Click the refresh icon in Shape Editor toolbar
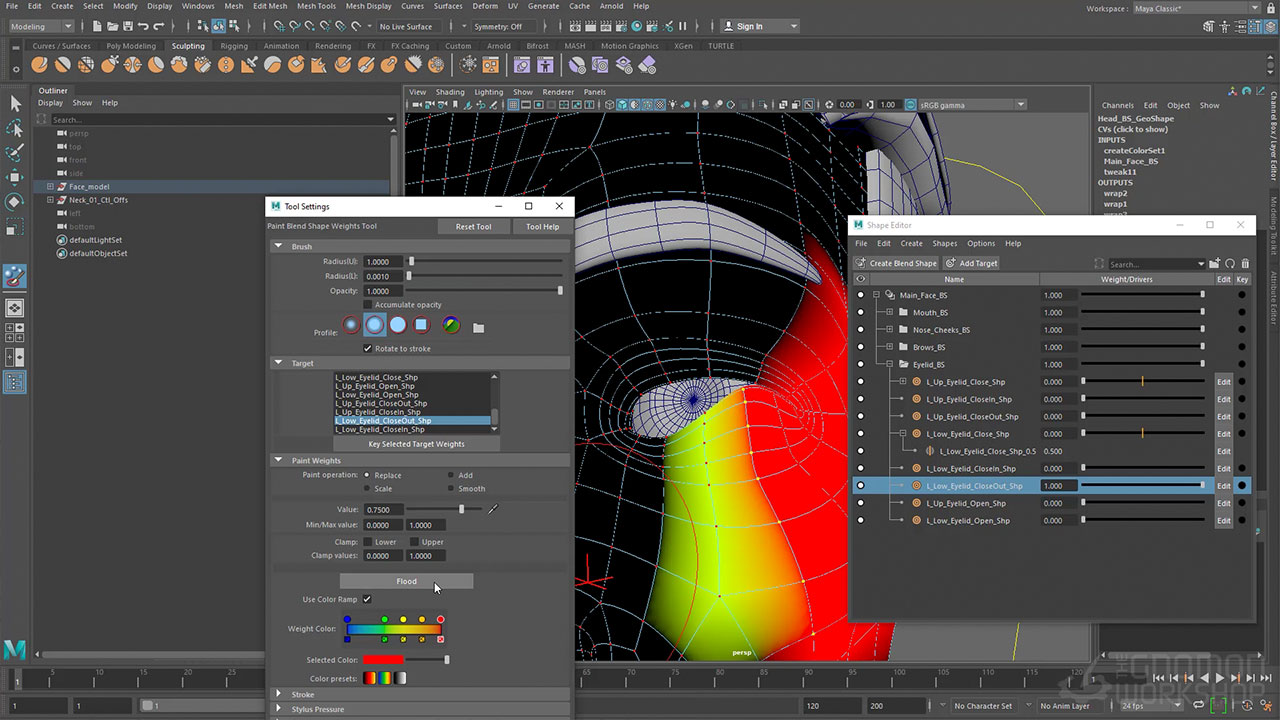The width and height of the screenshot is (1280, 720). click(x=1230, y=263)
